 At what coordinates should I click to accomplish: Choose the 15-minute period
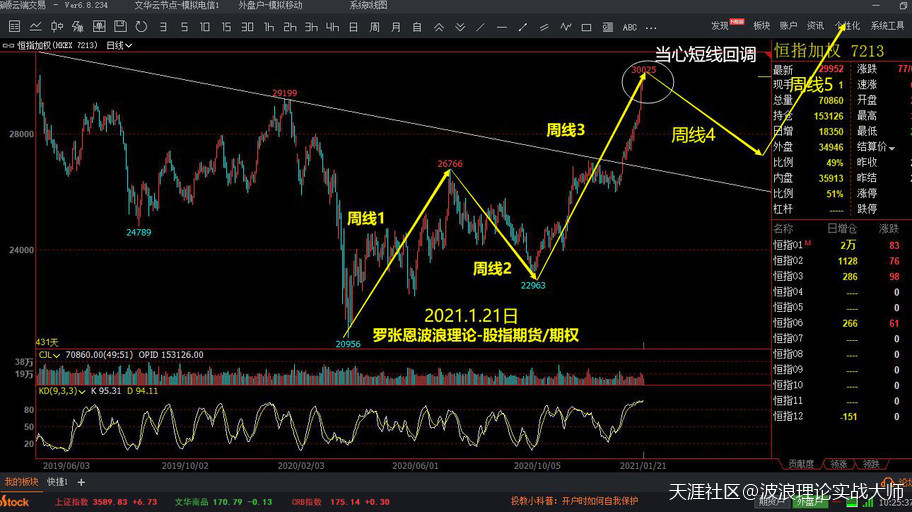tap(226, 27)
